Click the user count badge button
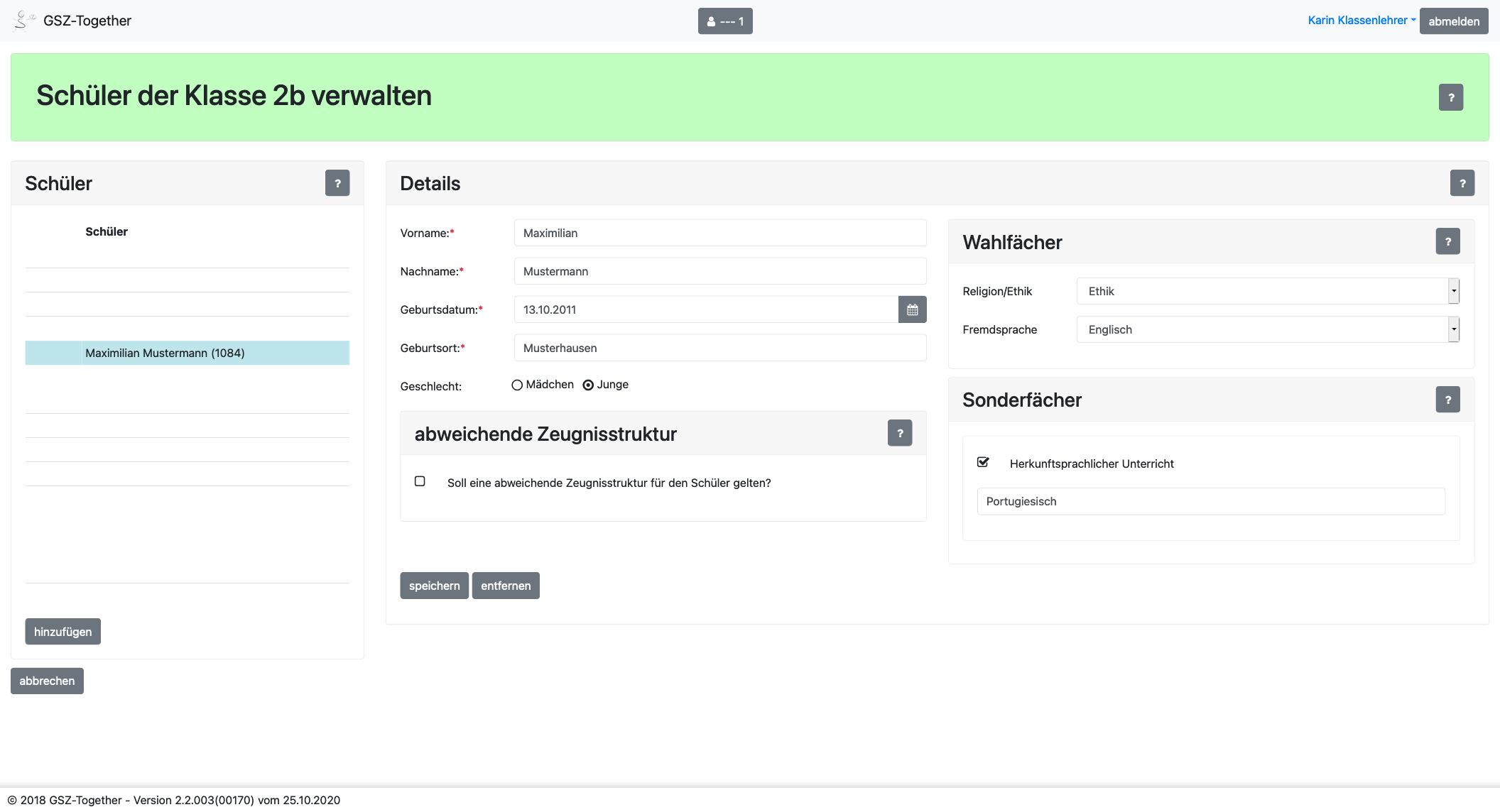Viewport: 1500px width, 812px height. tap(725, 21)
